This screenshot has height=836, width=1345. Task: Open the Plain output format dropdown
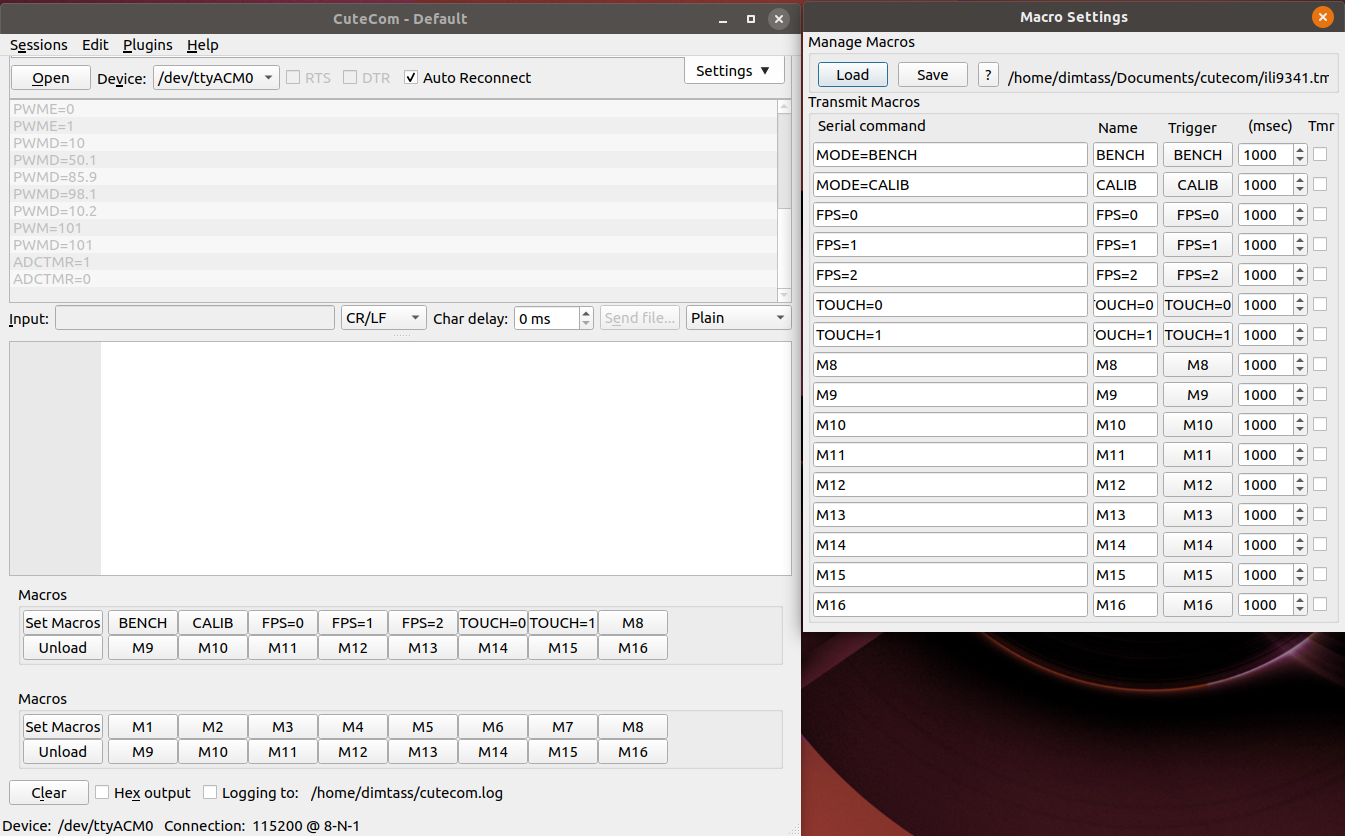click(738, 318)
